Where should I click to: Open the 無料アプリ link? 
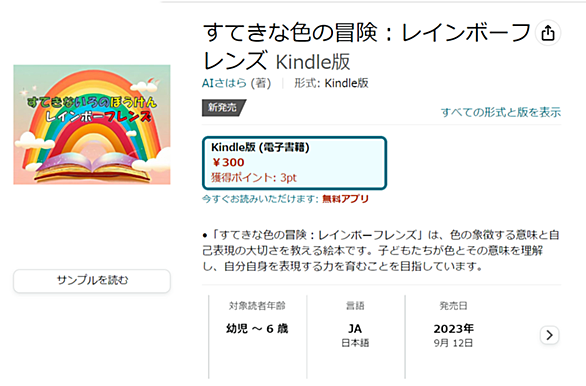[345, 199]
